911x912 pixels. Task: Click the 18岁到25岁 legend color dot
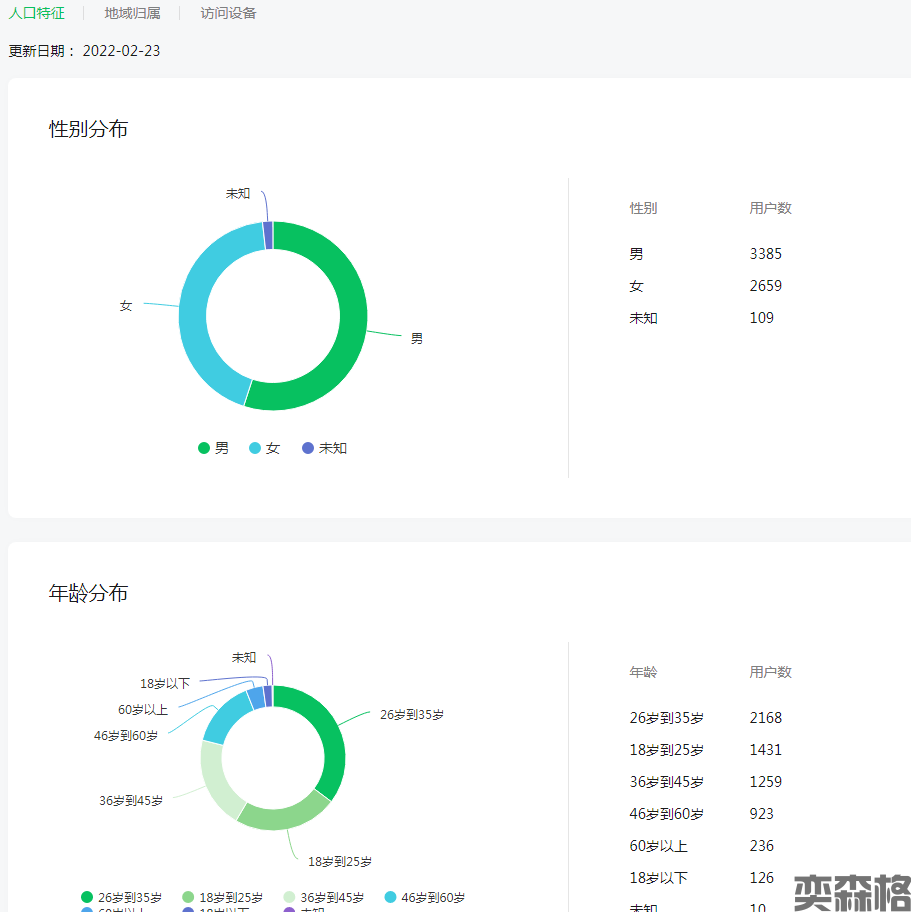coord(188,898)
